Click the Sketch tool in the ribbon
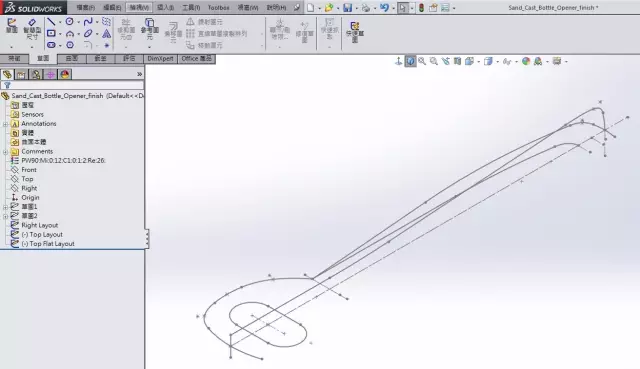 click(x=11, y=25)
